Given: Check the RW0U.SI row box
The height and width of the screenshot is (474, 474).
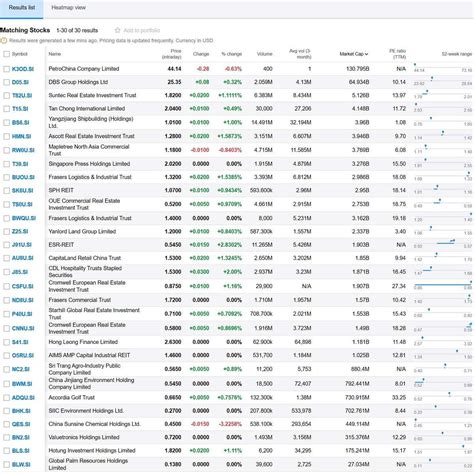Looking at the screenshot, I should 6,150.
